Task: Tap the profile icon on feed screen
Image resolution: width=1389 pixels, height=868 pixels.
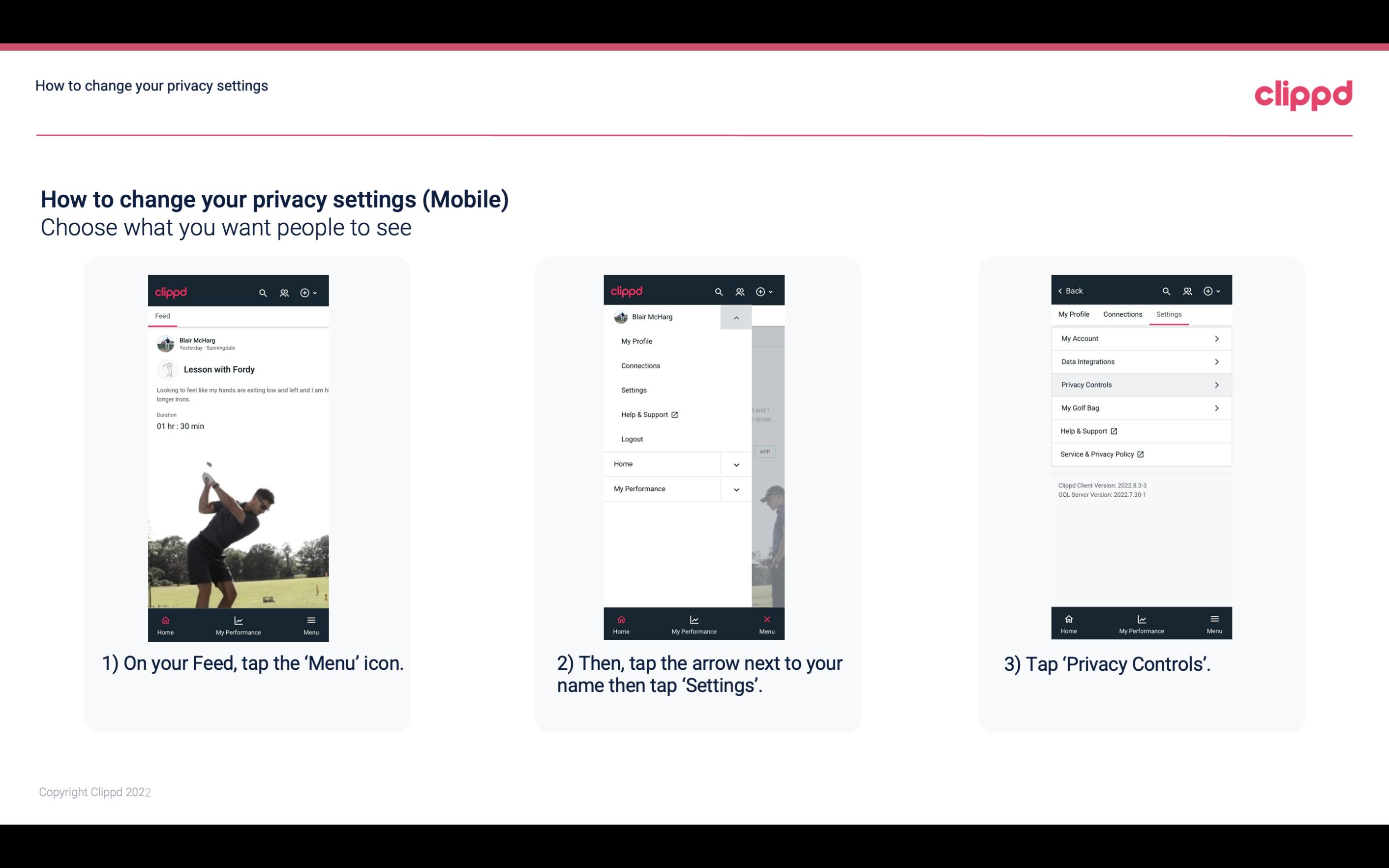Action: [284, 292]
